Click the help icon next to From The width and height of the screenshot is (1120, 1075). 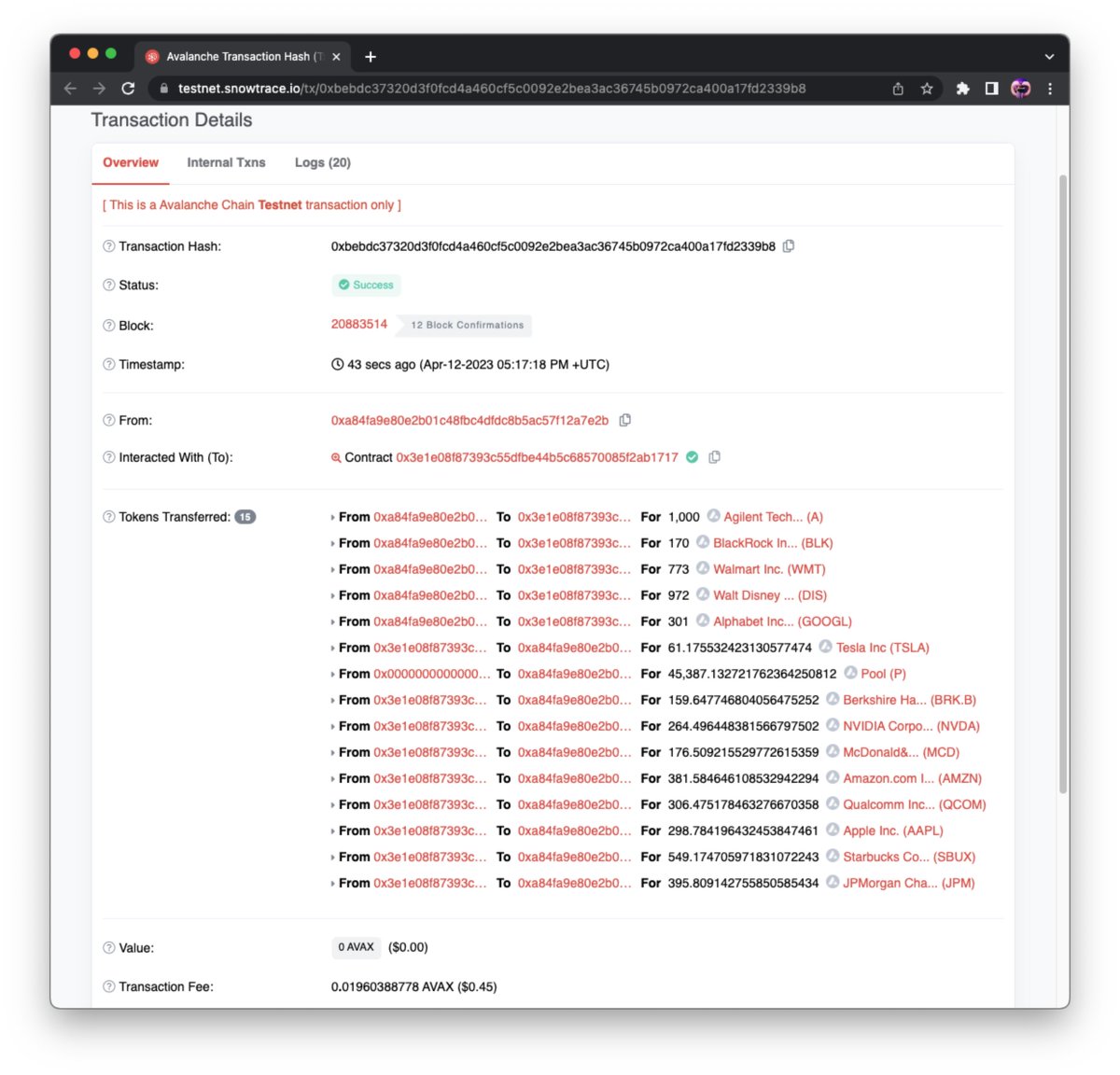(x=109, y=421)
